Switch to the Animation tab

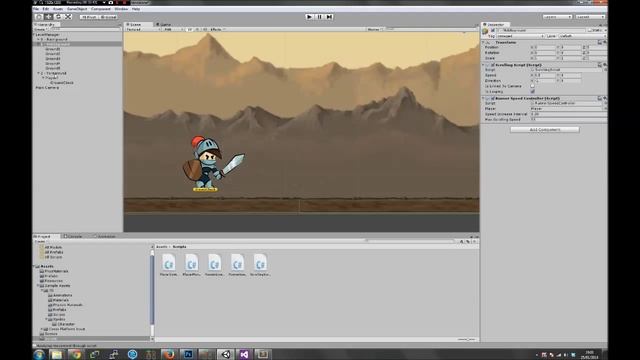104,236
